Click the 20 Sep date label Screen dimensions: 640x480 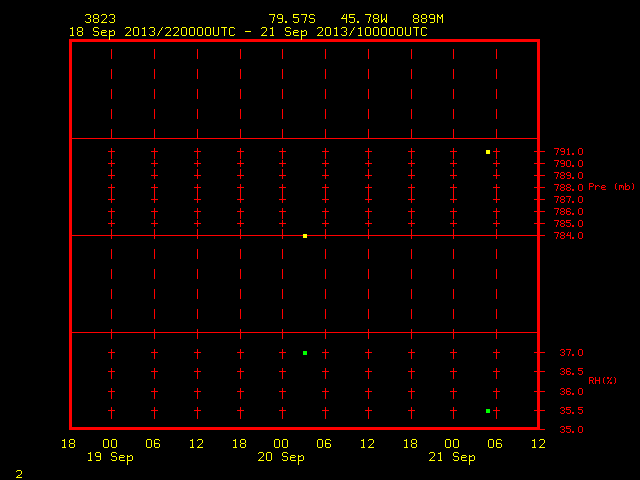281,457
